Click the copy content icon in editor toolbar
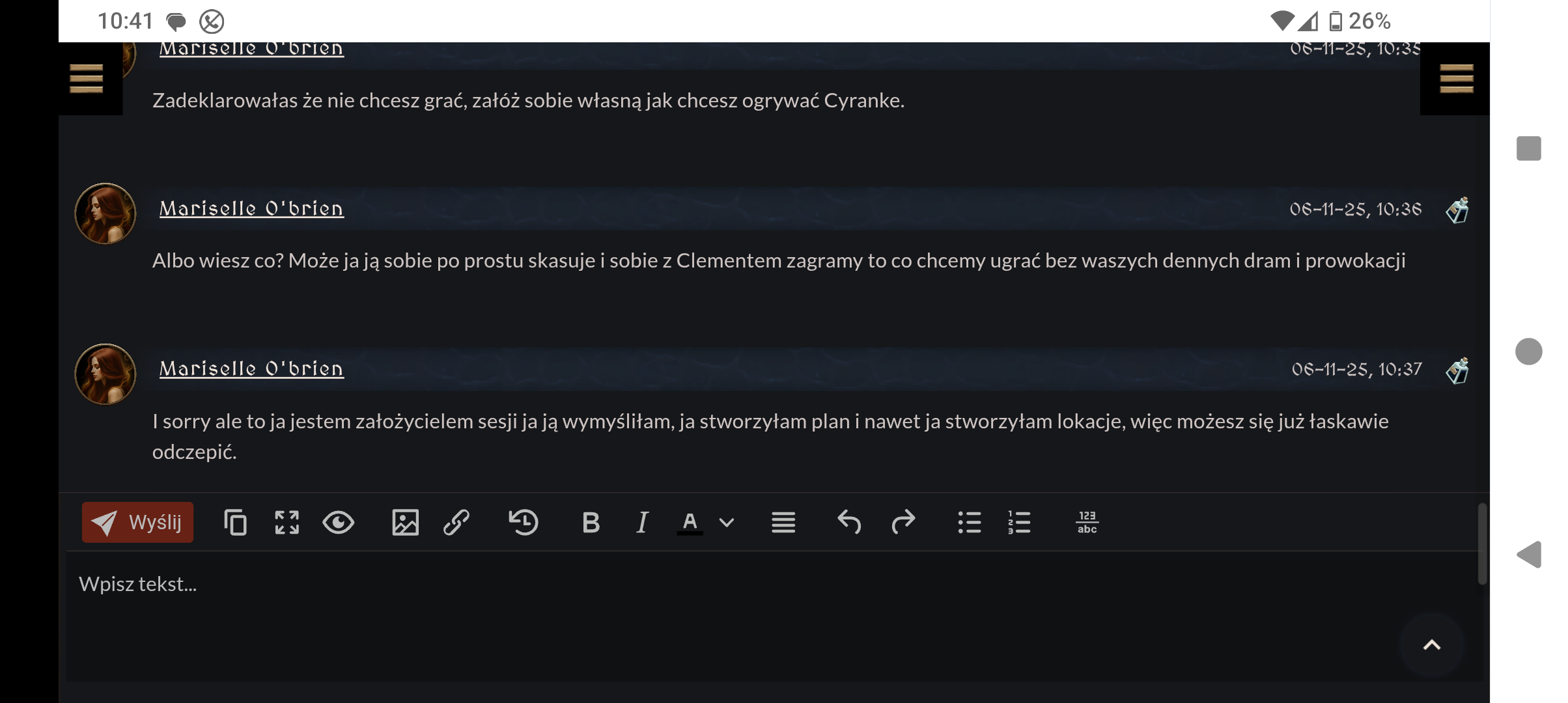This screenshot has height=703, width=1568. (x=235, y=522)
